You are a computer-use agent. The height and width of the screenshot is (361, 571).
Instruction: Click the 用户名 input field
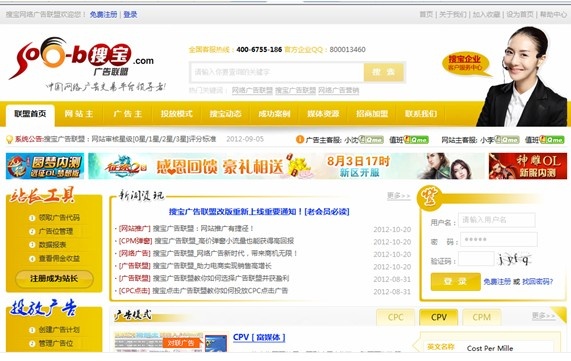click(497, 220)
